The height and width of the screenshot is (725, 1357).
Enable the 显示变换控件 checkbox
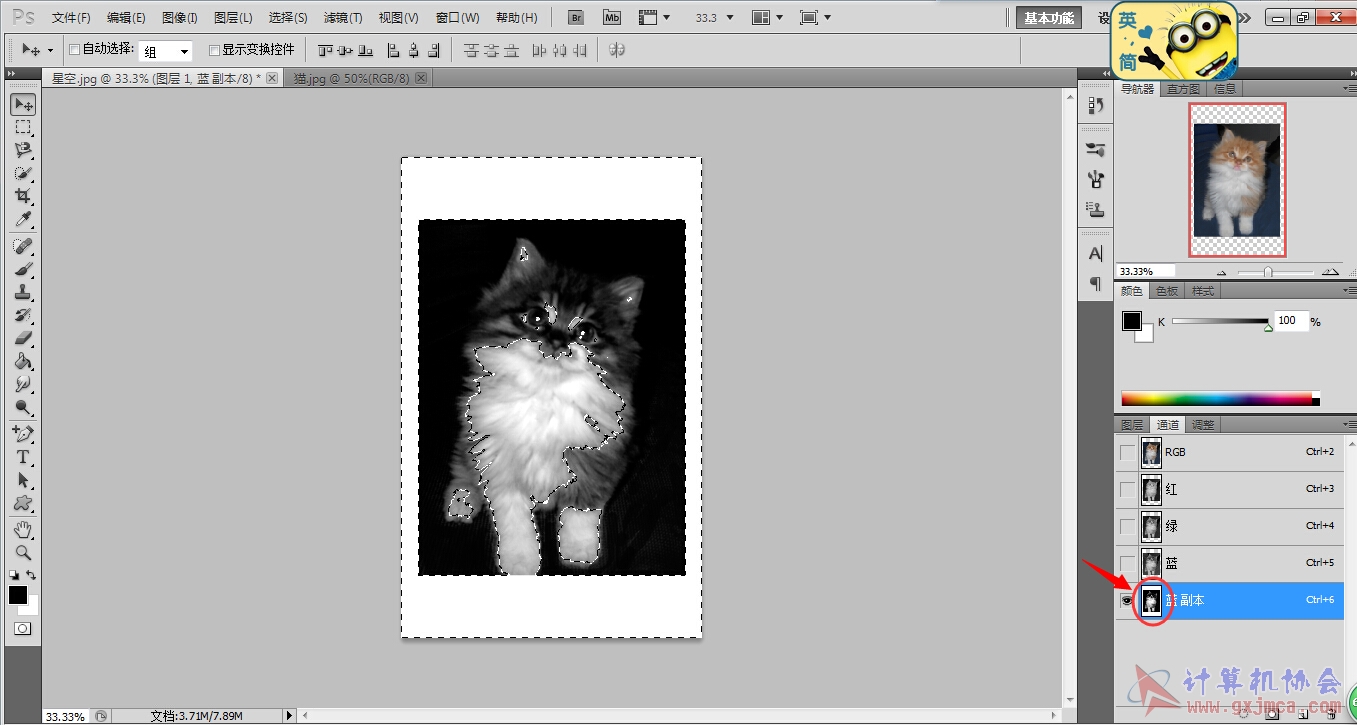click(214, 50)
